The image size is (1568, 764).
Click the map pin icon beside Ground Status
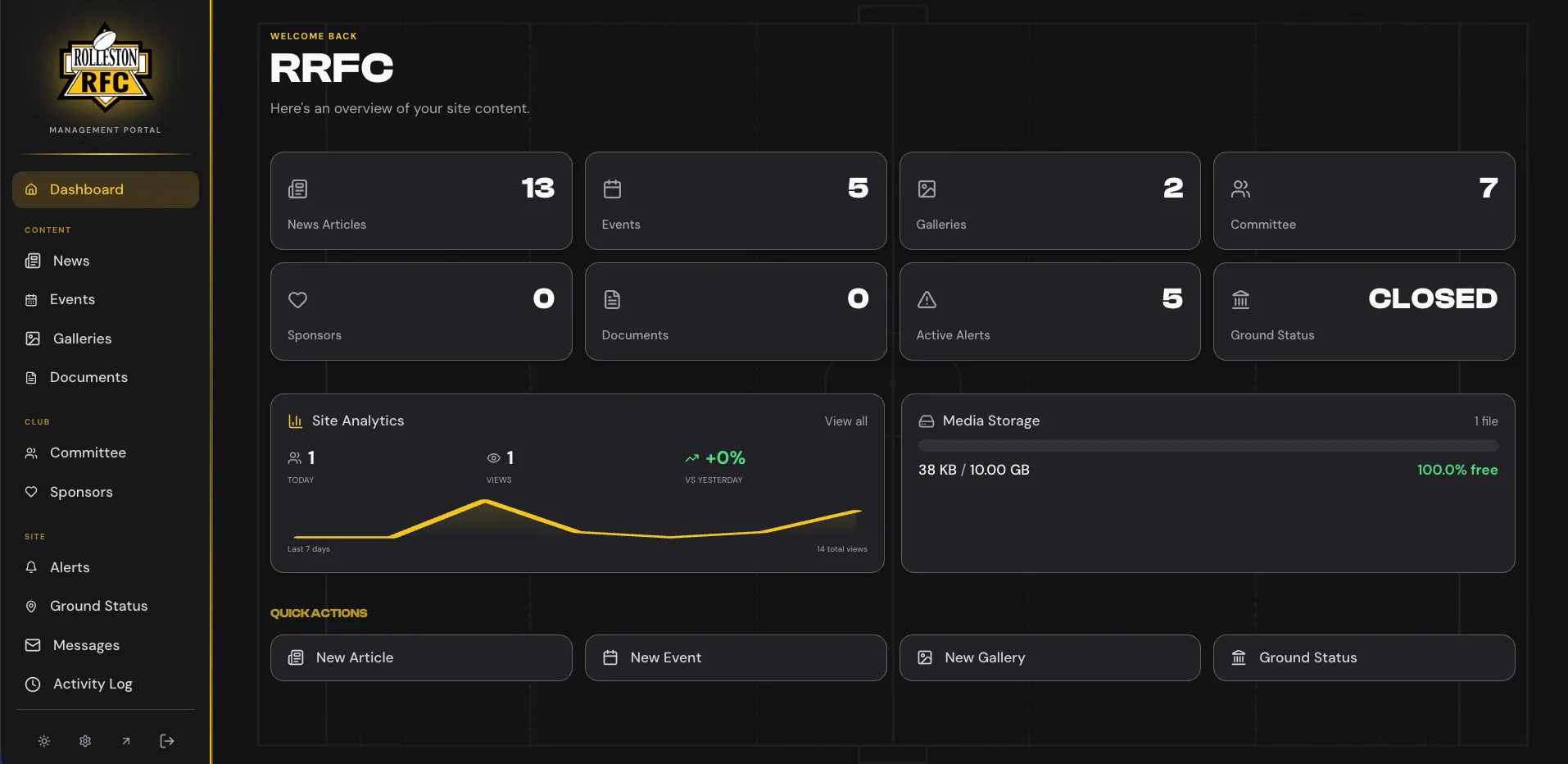(31, 607)
